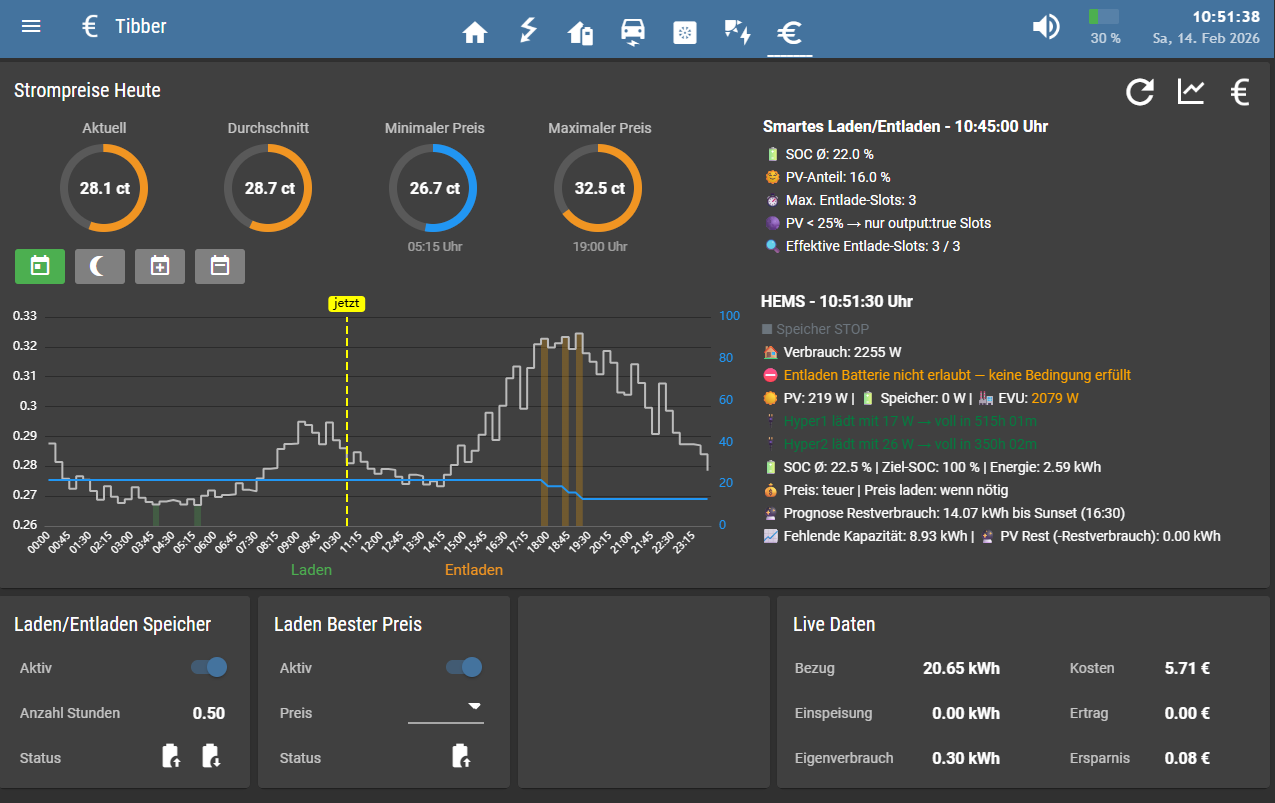The width and height of the screenshot is (1275, 803).
Task: Click the Aktuell 28.1 ct gauge
Action: click(x=104, y=188)
